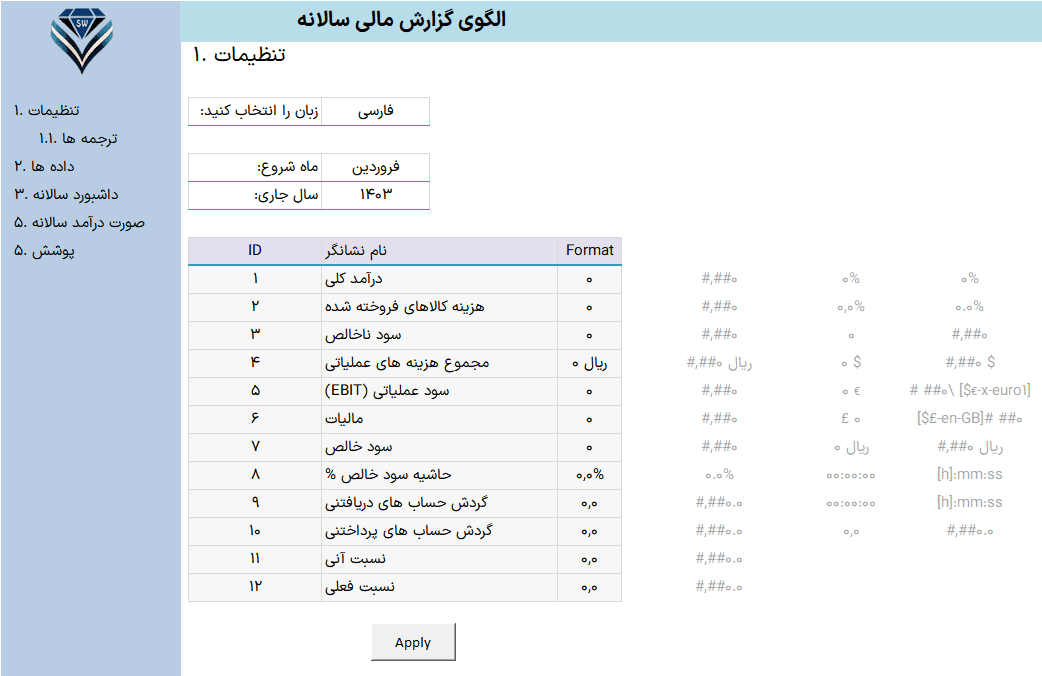Click the diamond logo in sidebar
Viewport: 1042px width, 676px height.
[x=82, y=41]
